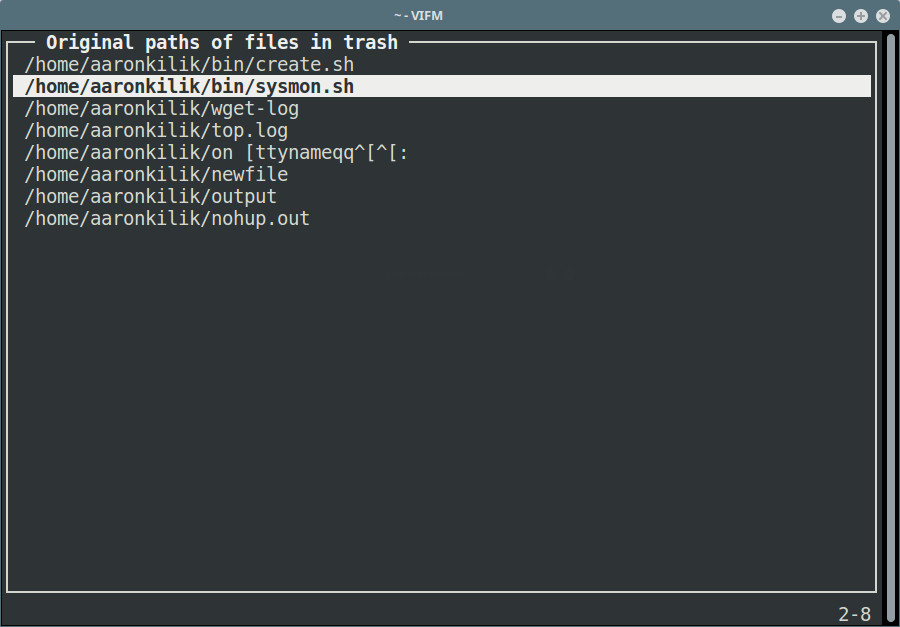The image size is (900, 627).
Task: Select the create.sh trash entry
Action: coord(189,64)
